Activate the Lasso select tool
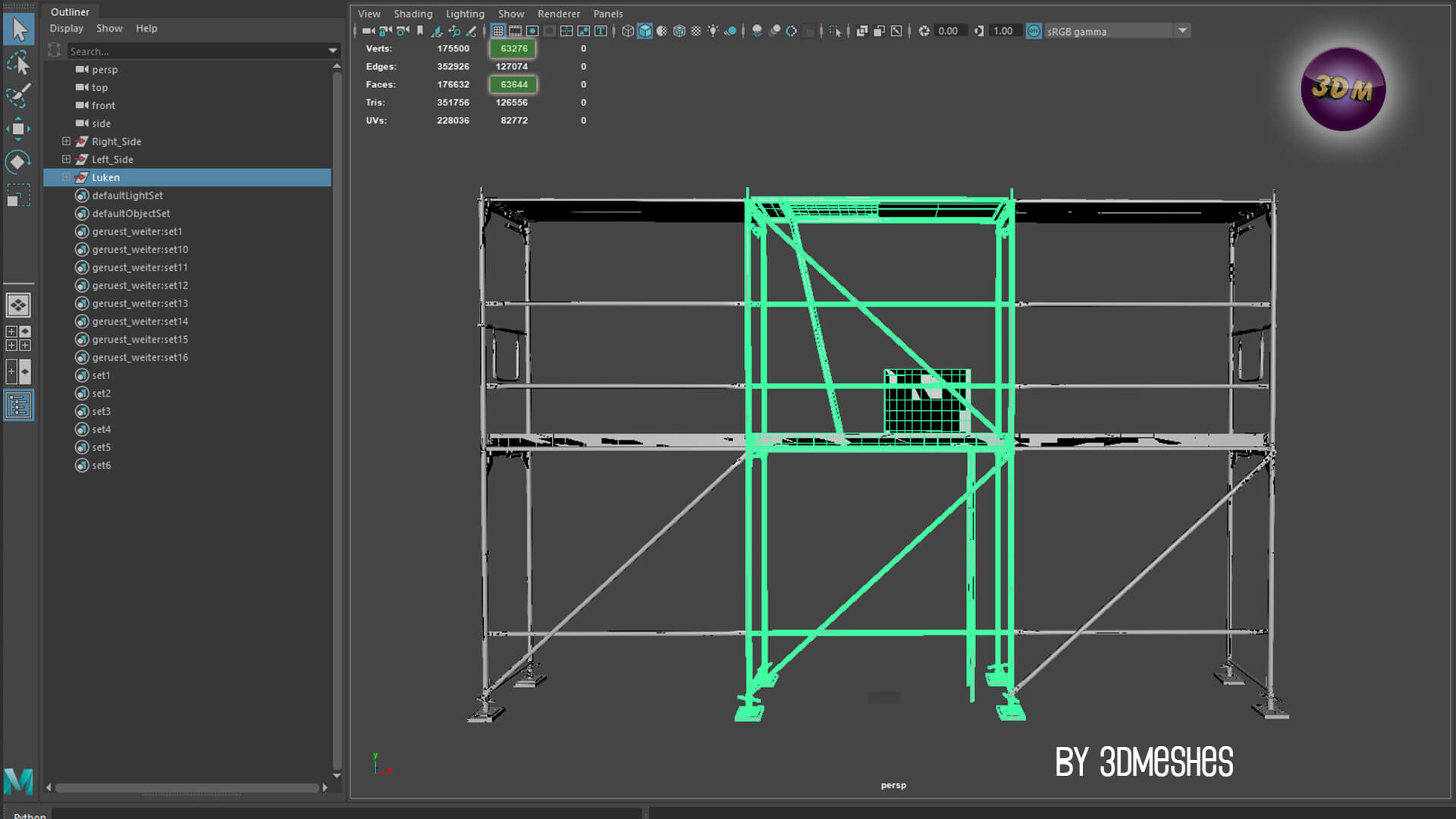1456x819 pixels. coord(19,63)
